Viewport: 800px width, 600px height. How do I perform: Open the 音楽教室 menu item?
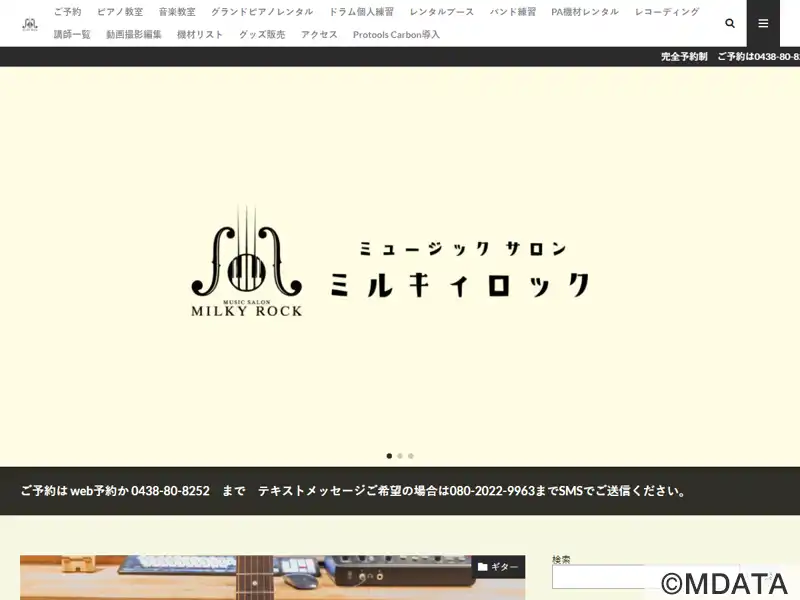177,12
